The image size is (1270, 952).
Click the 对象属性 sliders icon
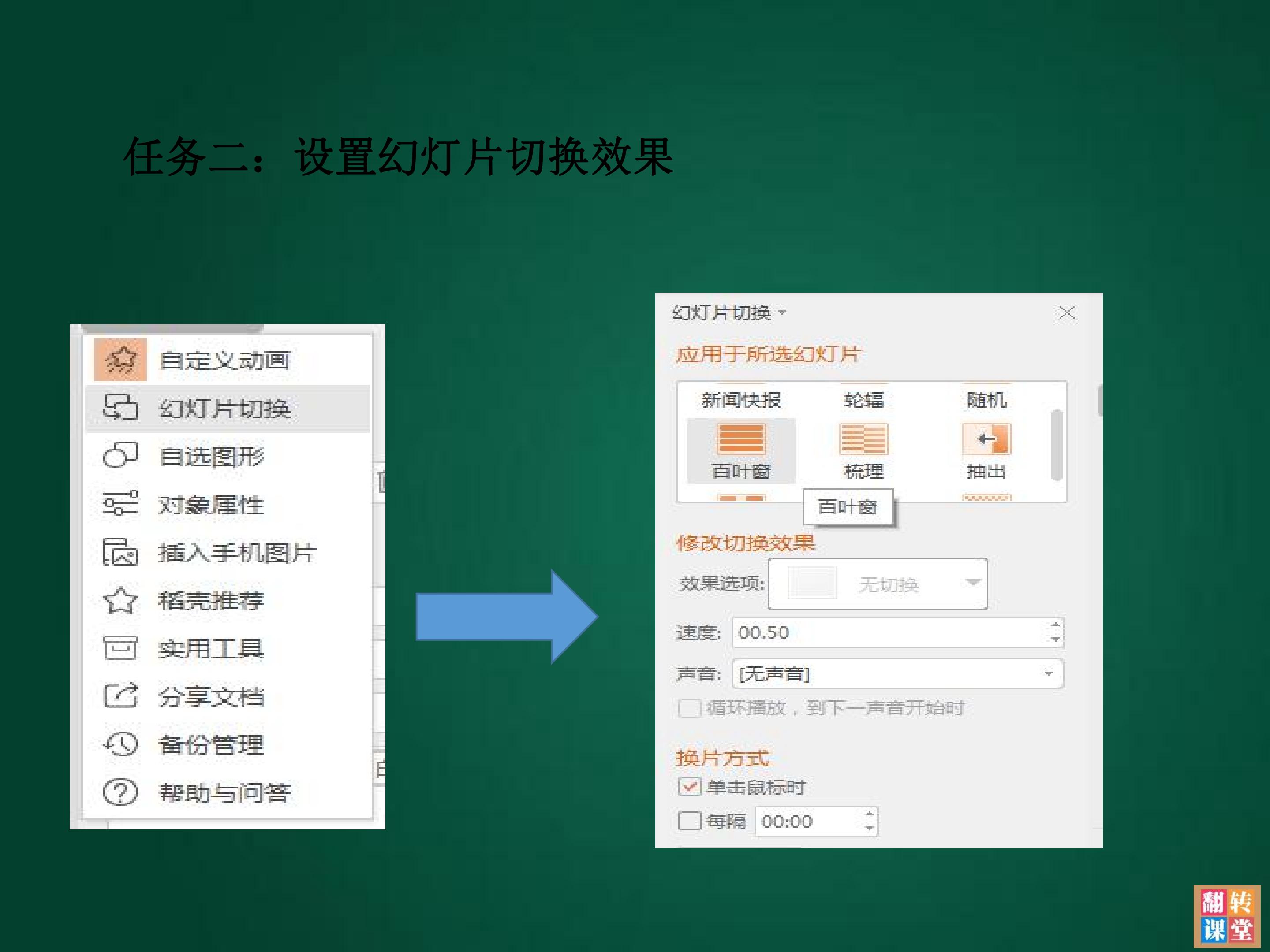(x=120, y=503)
